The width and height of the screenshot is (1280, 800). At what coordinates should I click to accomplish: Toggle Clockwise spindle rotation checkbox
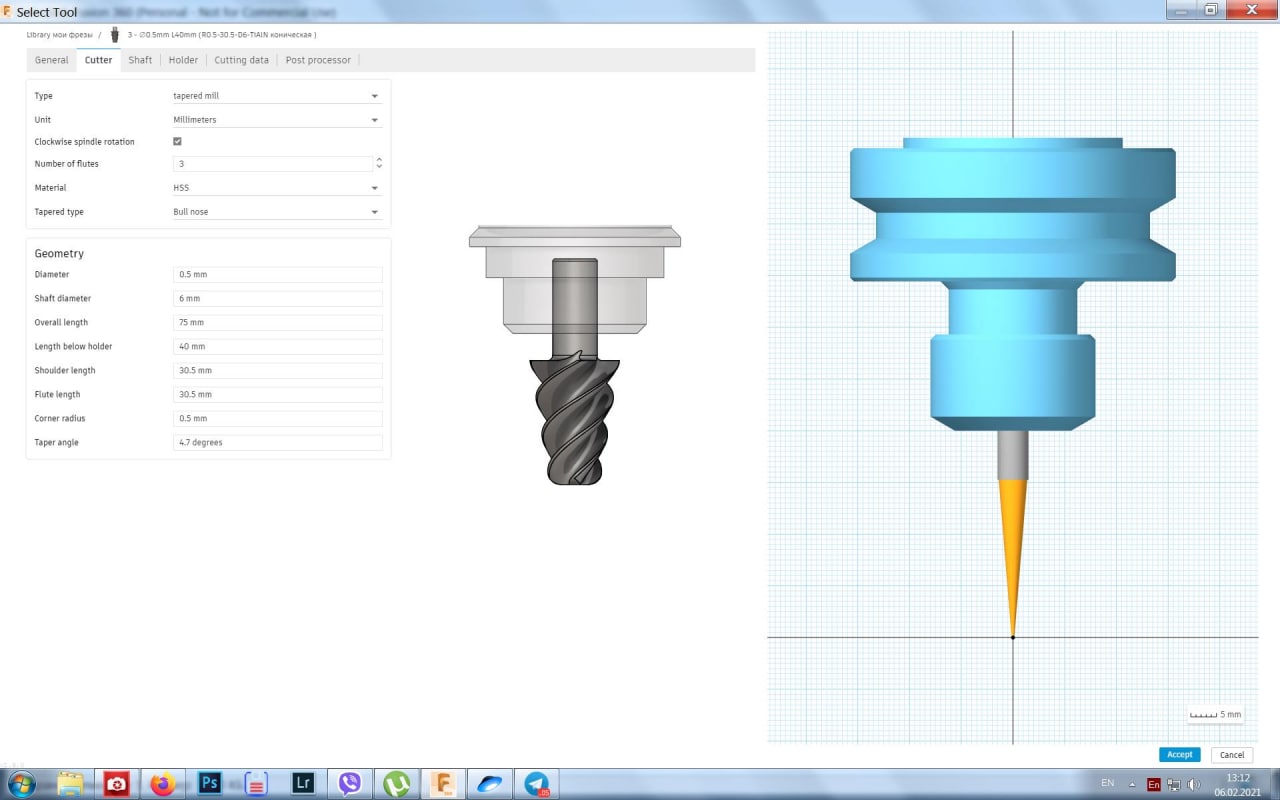click(177, 142)
